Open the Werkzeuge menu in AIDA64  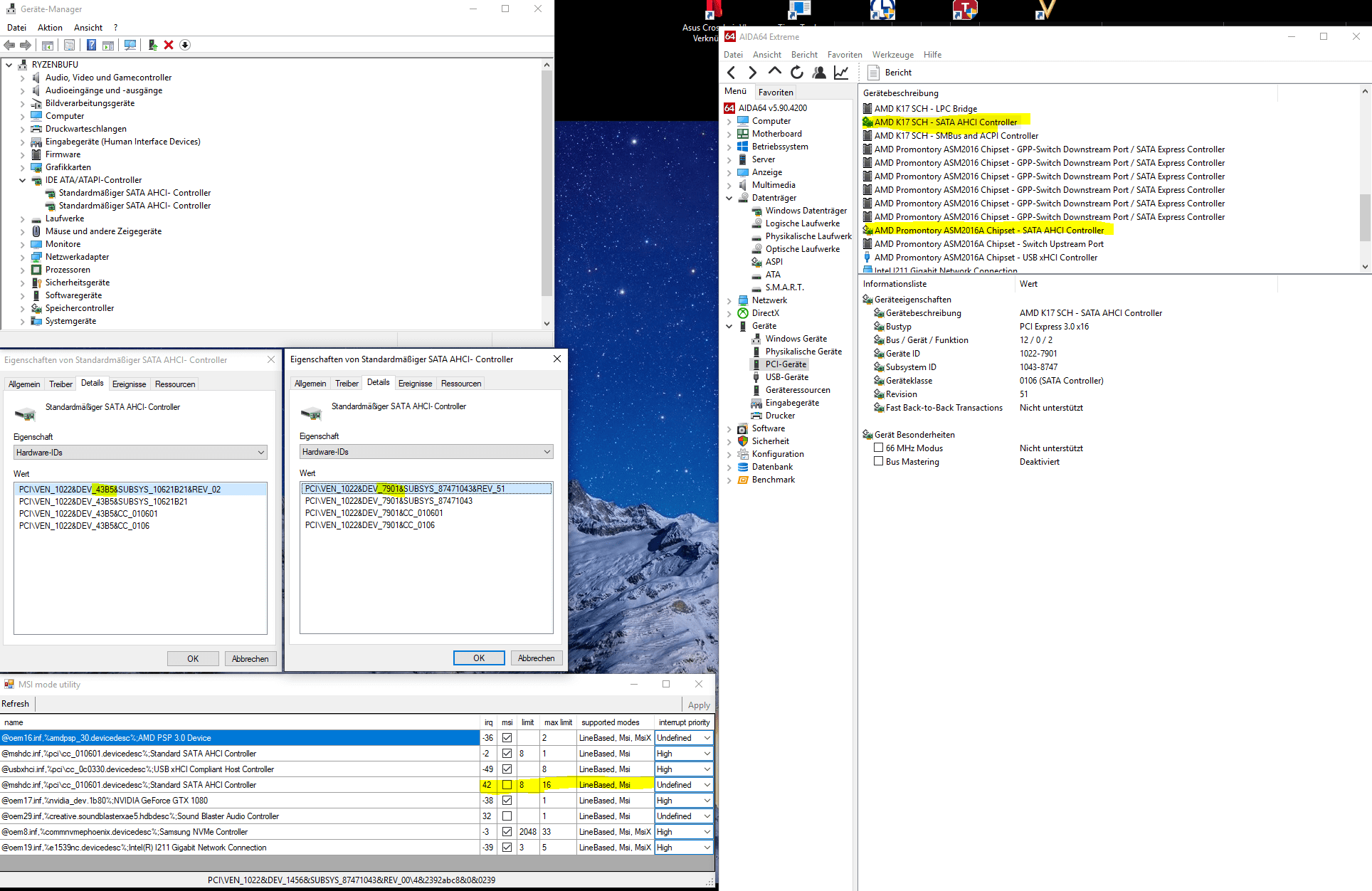892,55
